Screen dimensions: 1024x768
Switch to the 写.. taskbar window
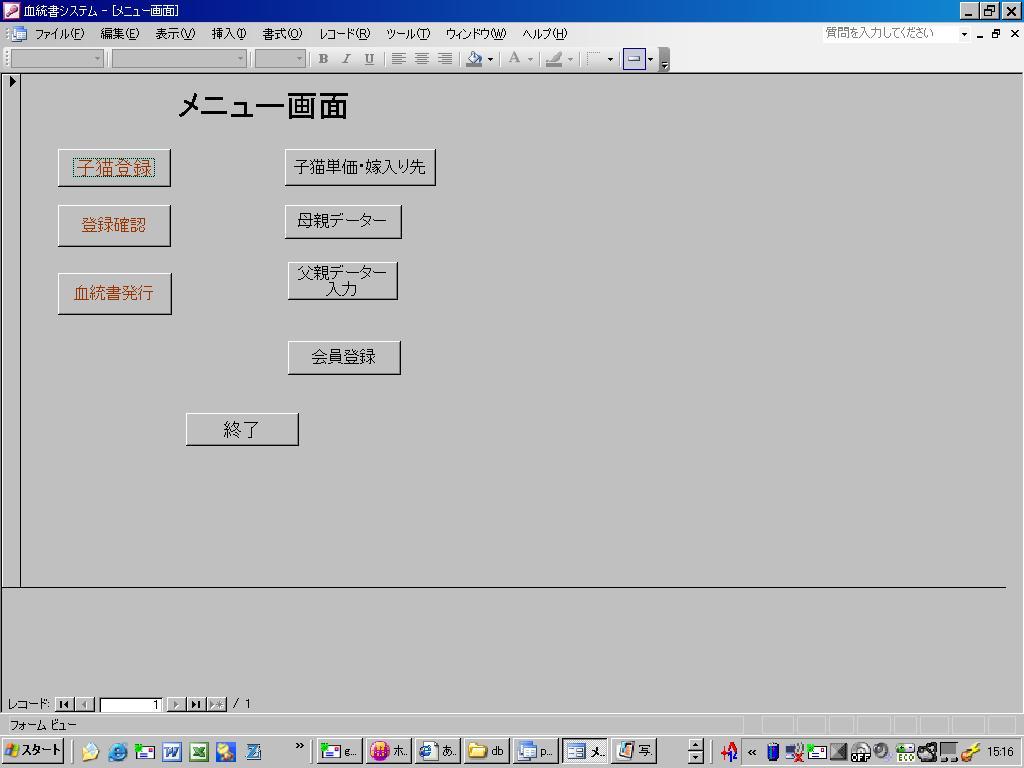pyautogui.click(x=634, y=752)
